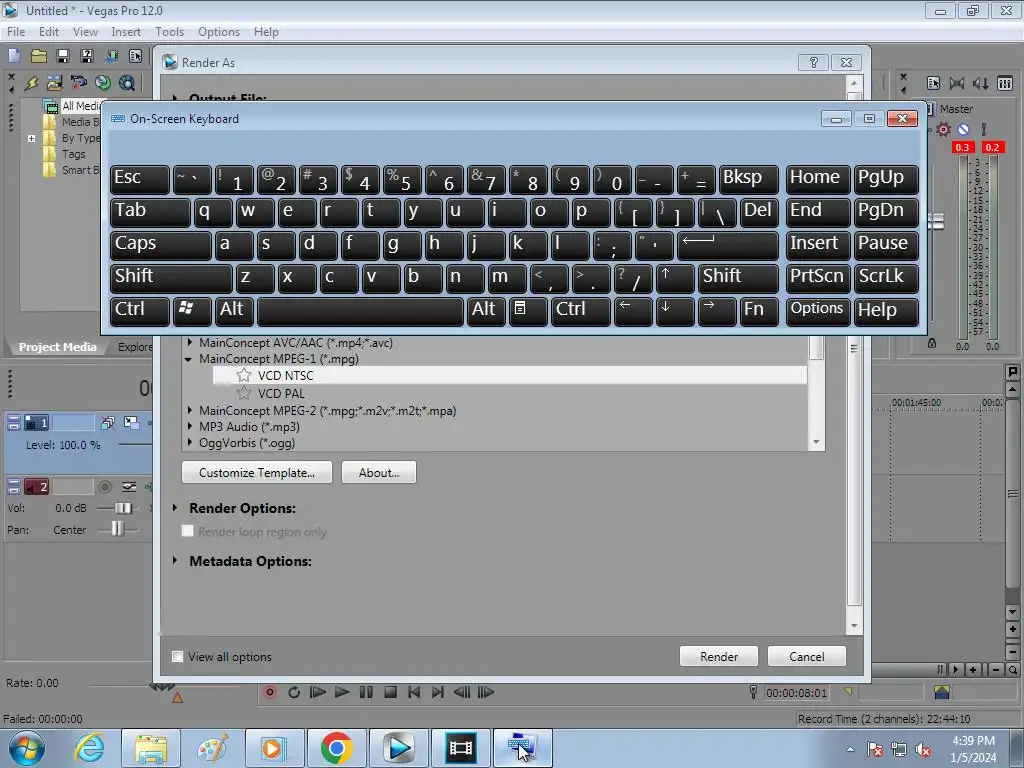Image resolution: width=1024 pixels, height=768 pixels.
Task: Click the Capture Video camera icon
Action: [x=79, y=83]
